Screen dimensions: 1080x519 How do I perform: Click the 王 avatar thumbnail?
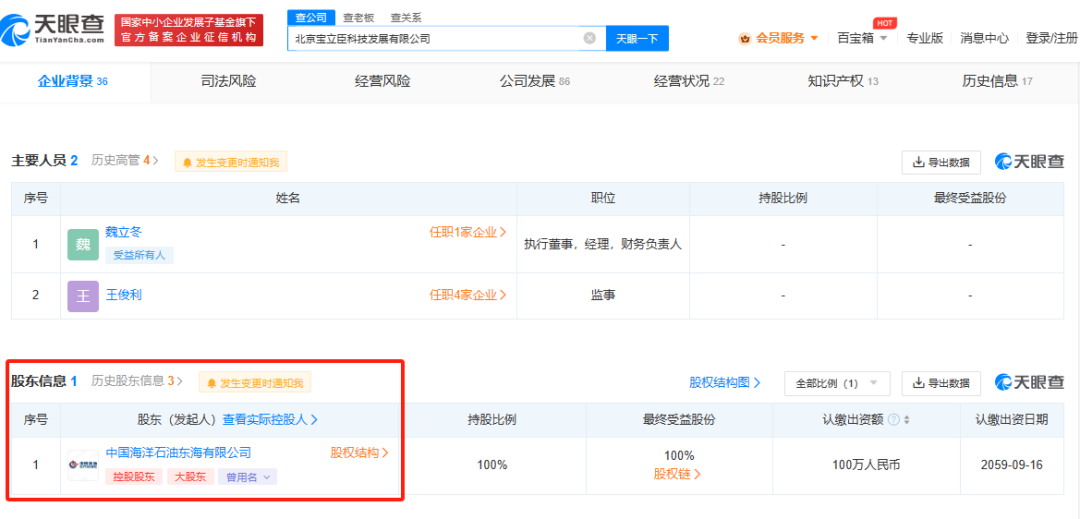(83, 297)
